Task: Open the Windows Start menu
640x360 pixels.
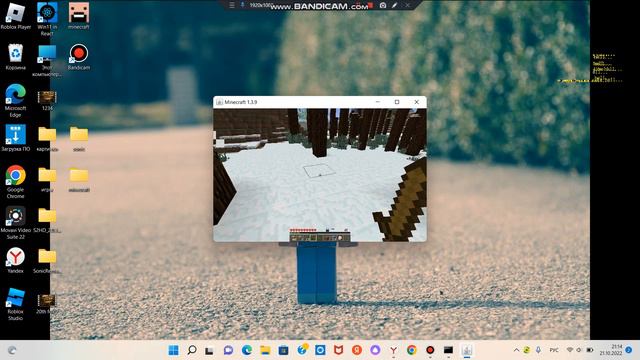Action: point(173,350)
